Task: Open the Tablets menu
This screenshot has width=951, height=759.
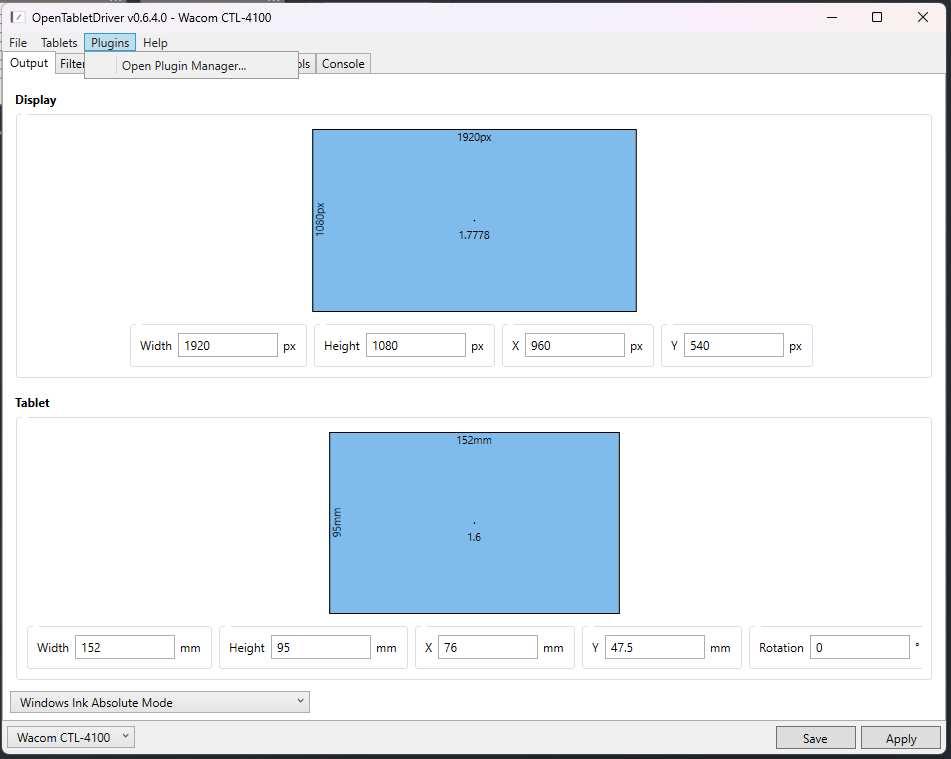Action: coord(59,42)
